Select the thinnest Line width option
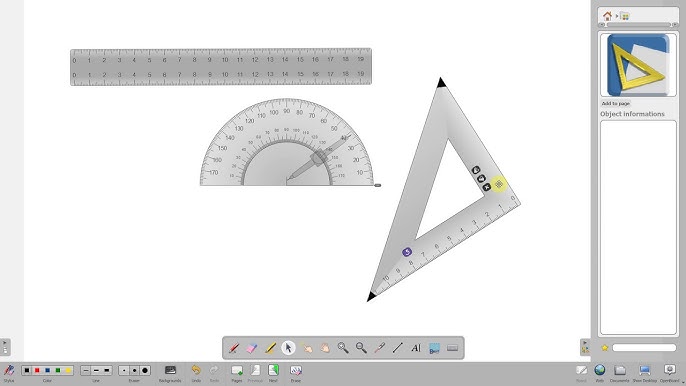This screenshot has width=686, height=386. point(86,370)
